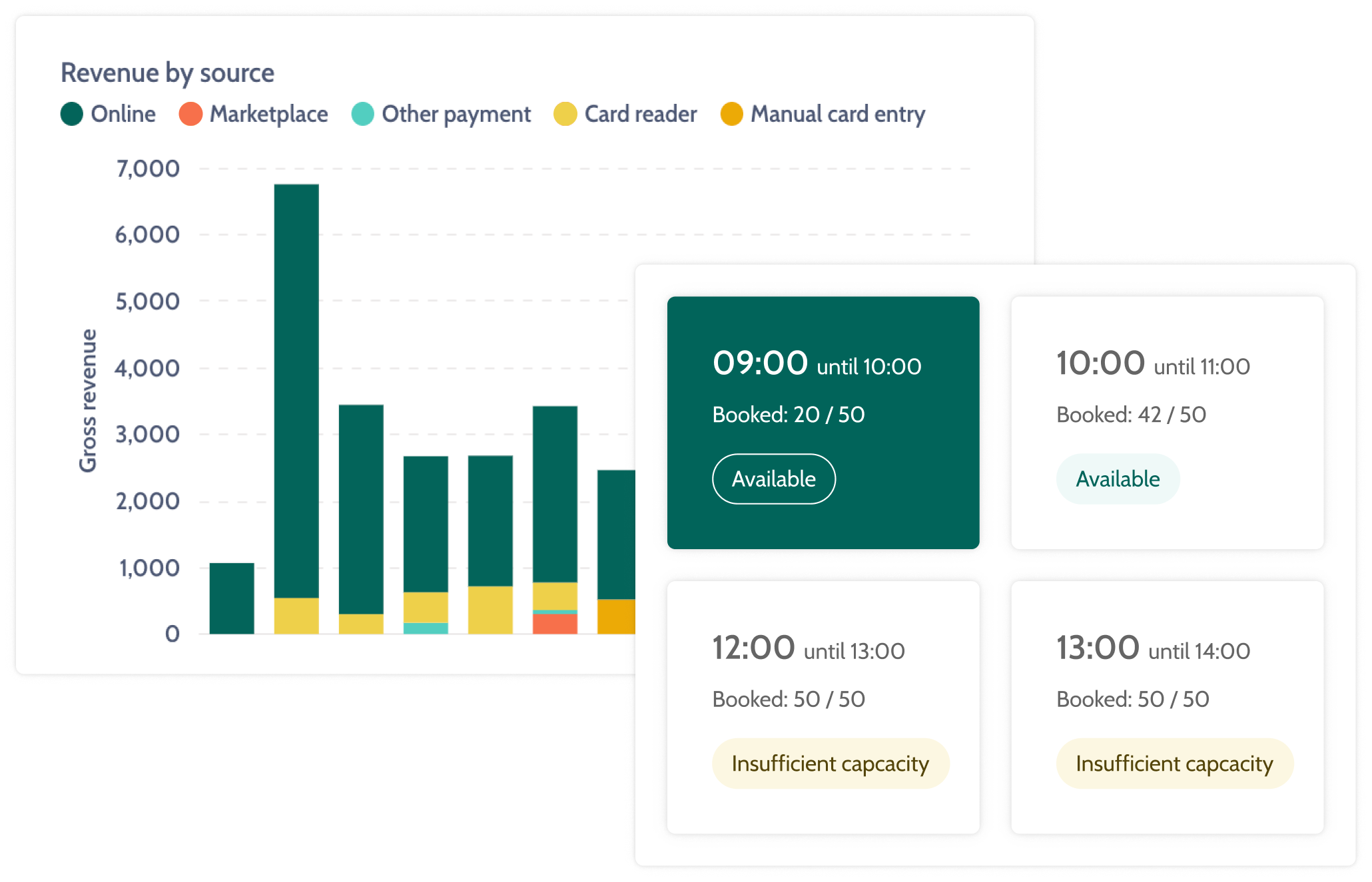
Task: Toggle the Online legend dot
Action: click(x=72, y=114)
